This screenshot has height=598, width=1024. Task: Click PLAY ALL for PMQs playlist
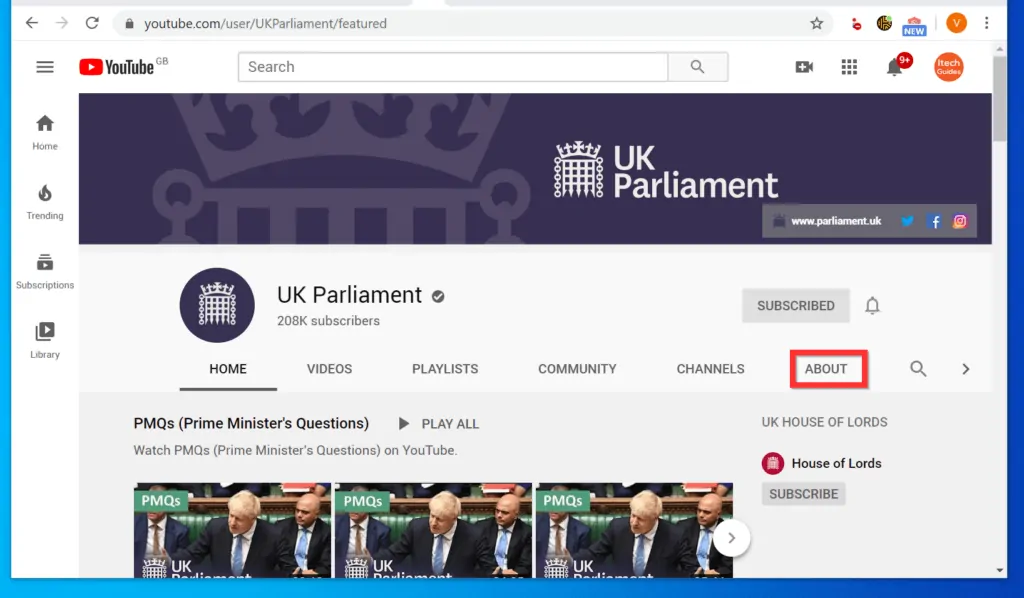(x=439, y=424)
